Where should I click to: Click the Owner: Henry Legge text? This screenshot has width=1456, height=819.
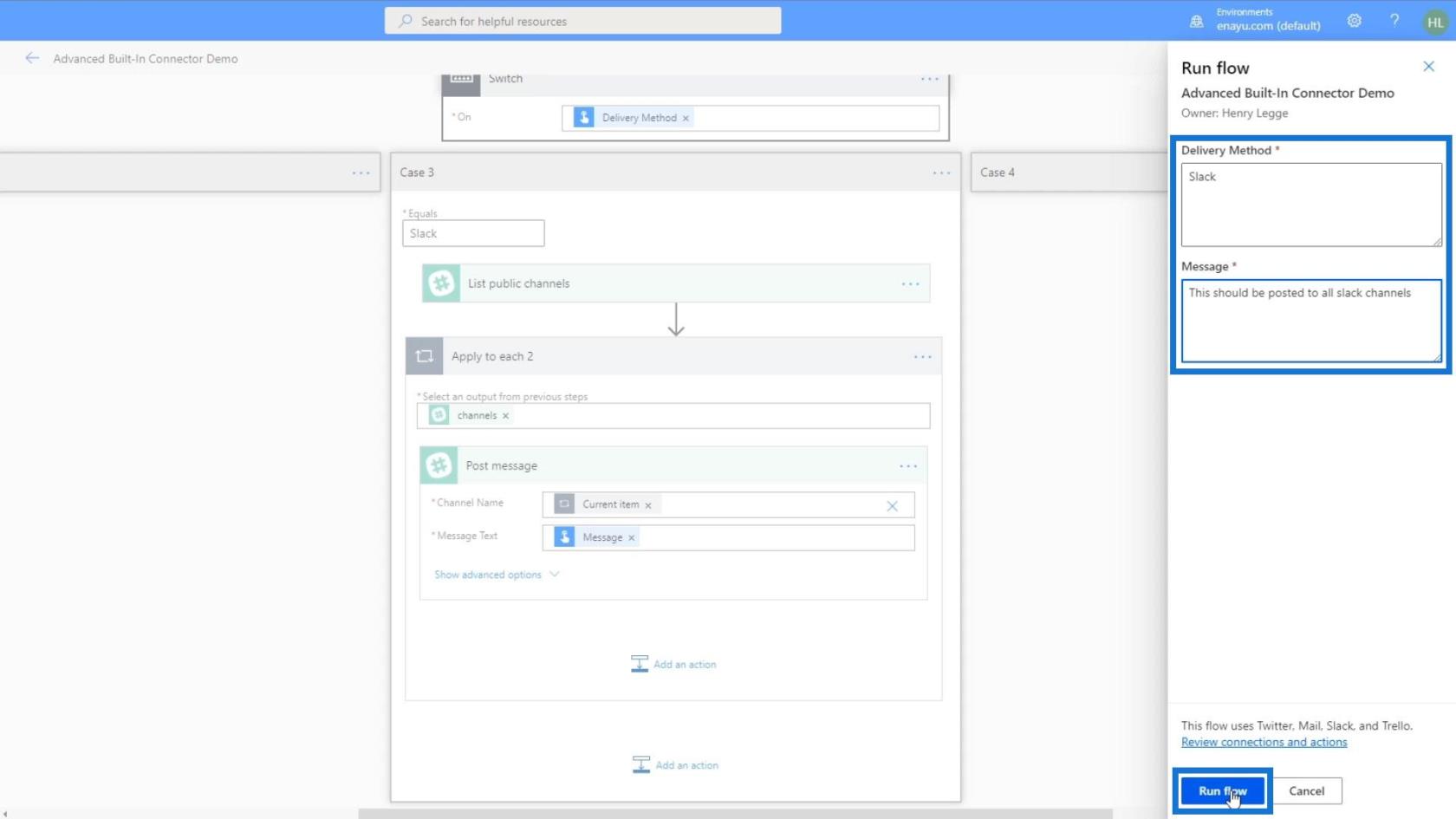1234,114
